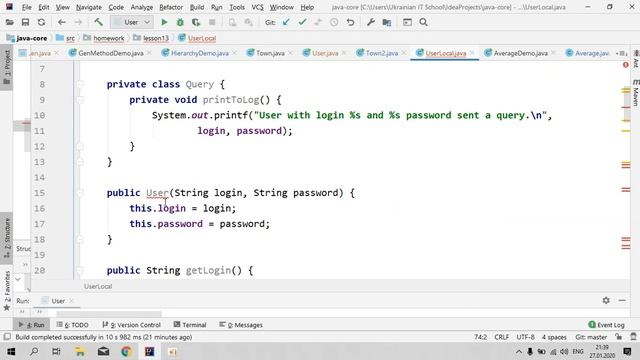
Task: Click the Open folder toolbar icon
Action: click(x=9, y=22)
